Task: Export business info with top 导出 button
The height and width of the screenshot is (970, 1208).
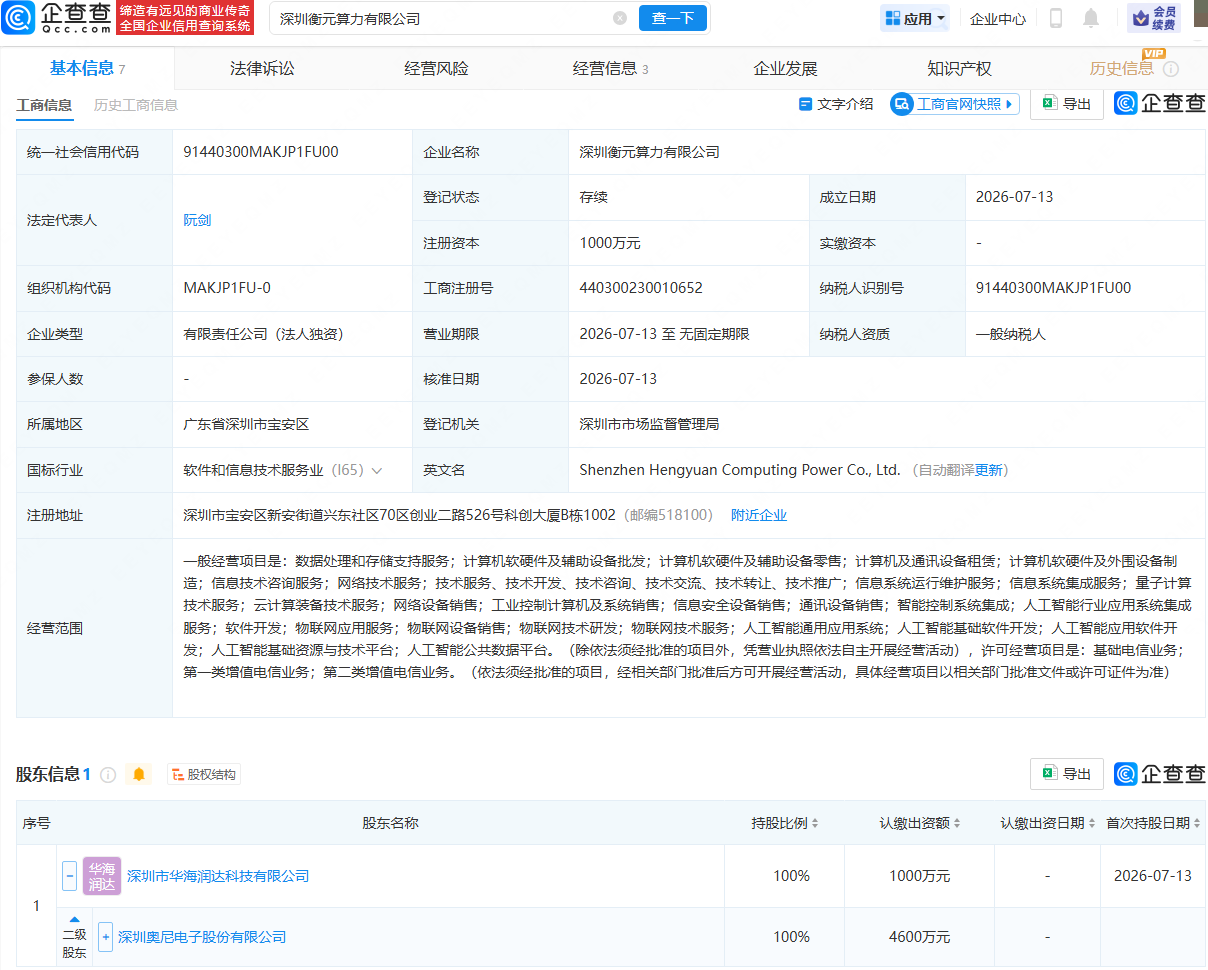Action: [1067, 104]
